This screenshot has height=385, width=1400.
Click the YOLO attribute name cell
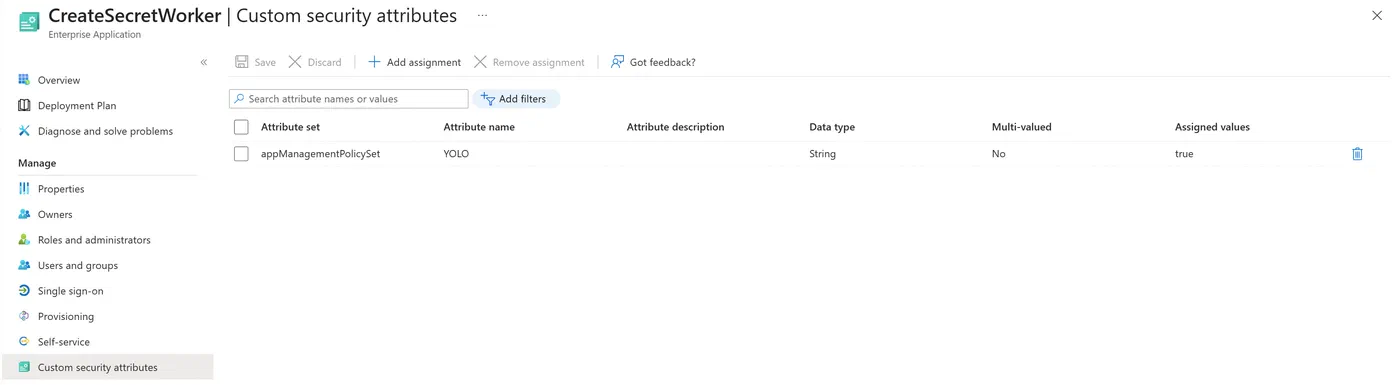[456, 154]
